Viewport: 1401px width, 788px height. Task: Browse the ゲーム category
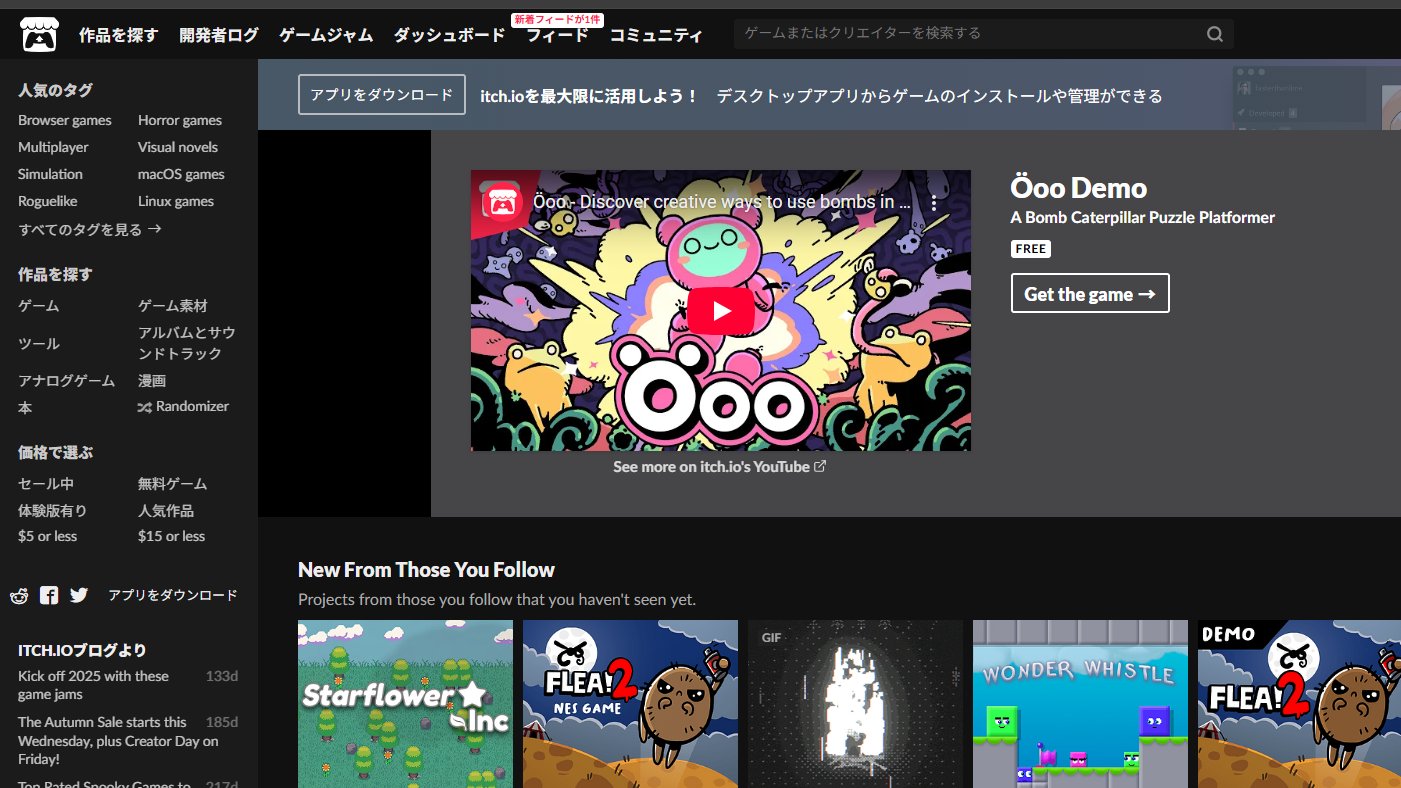tap(39, 306)
